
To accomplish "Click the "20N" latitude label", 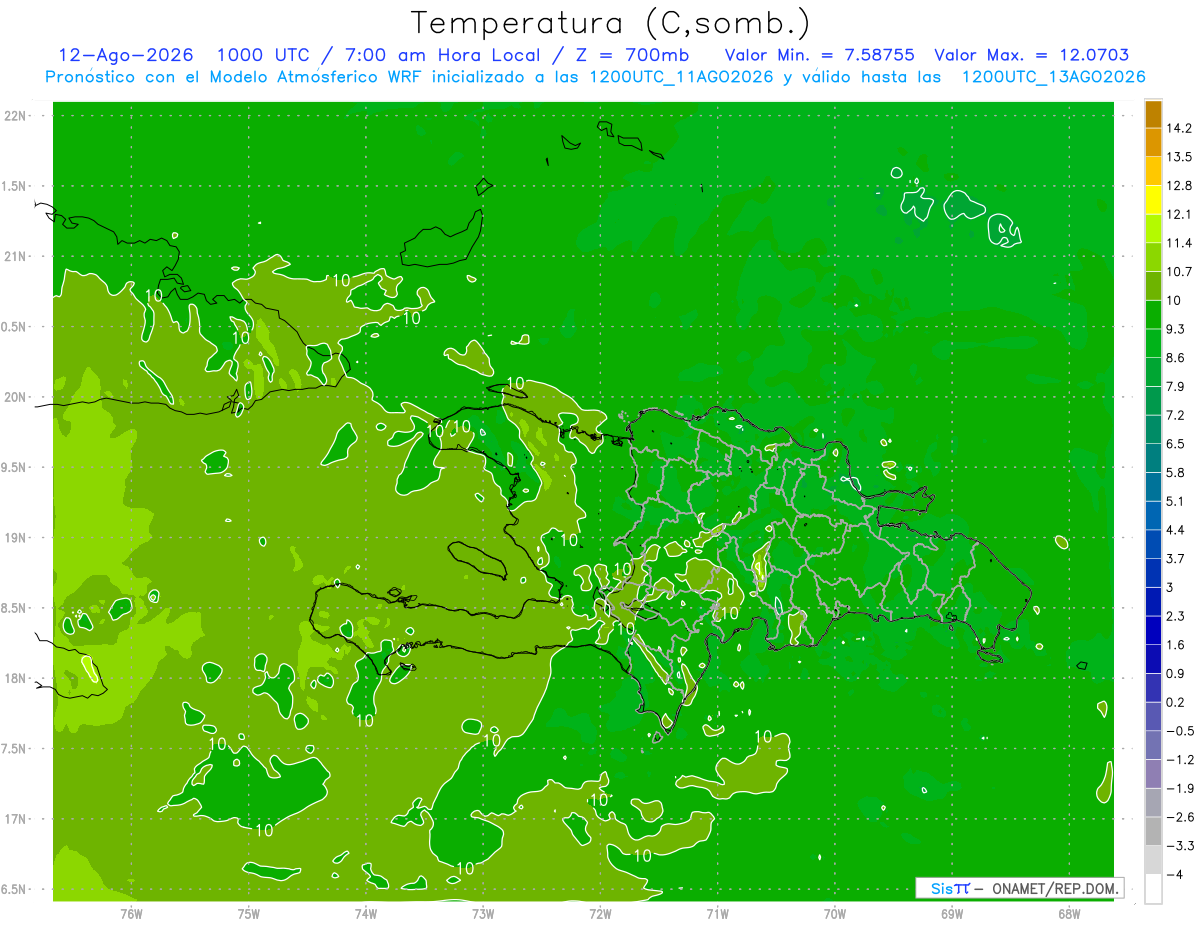I will (x=15, y=397).
